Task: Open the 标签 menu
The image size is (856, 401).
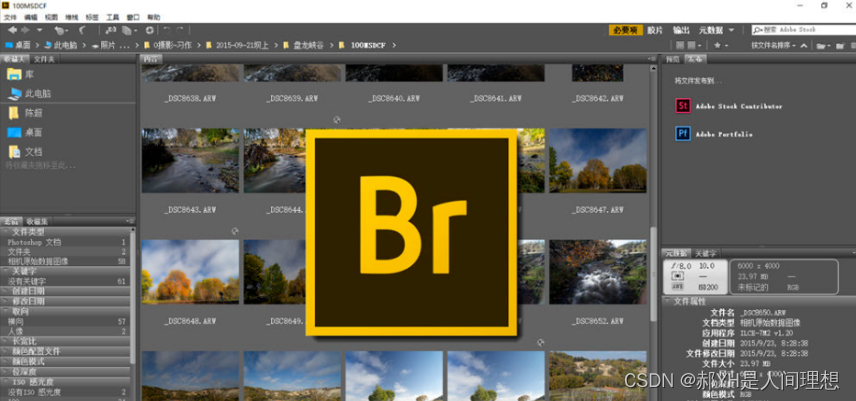Action: (92, 17)
